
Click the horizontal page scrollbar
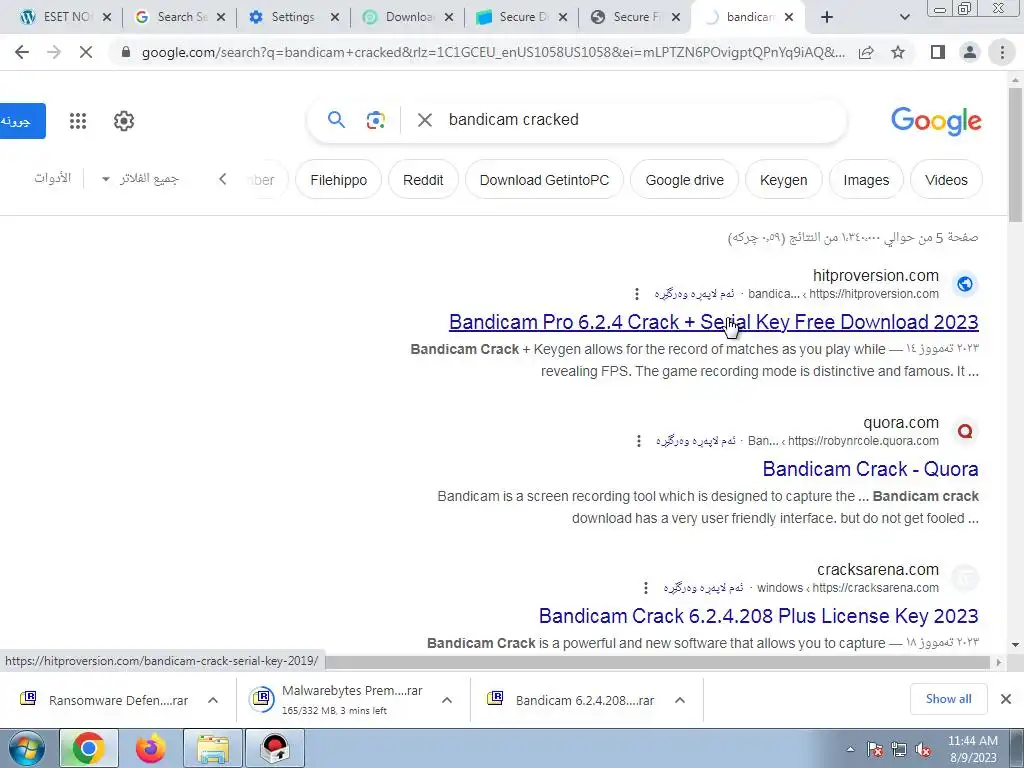[658, 662]
